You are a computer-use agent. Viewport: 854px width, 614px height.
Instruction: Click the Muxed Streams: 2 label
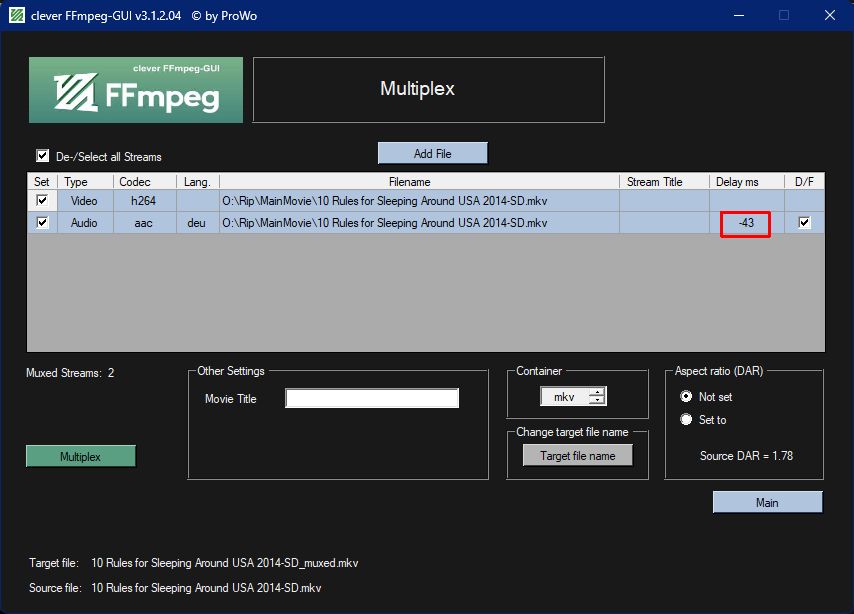[x=70, y=373]
